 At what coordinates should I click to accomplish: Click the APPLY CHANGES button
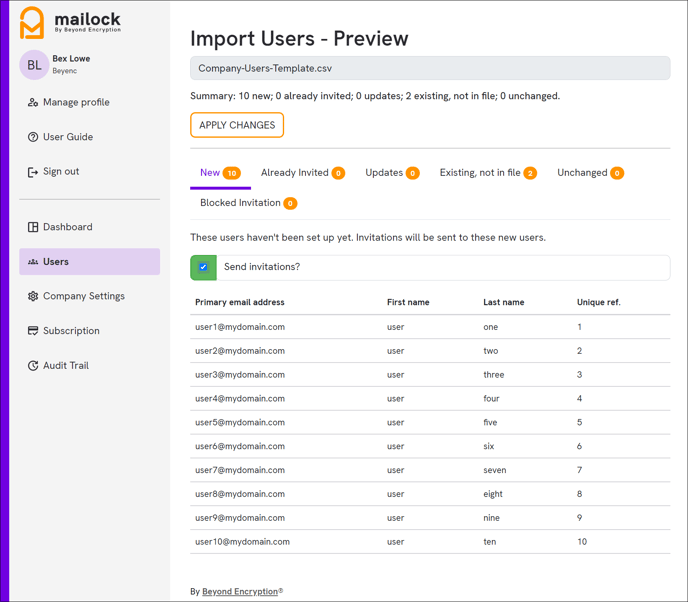(237, 125)
